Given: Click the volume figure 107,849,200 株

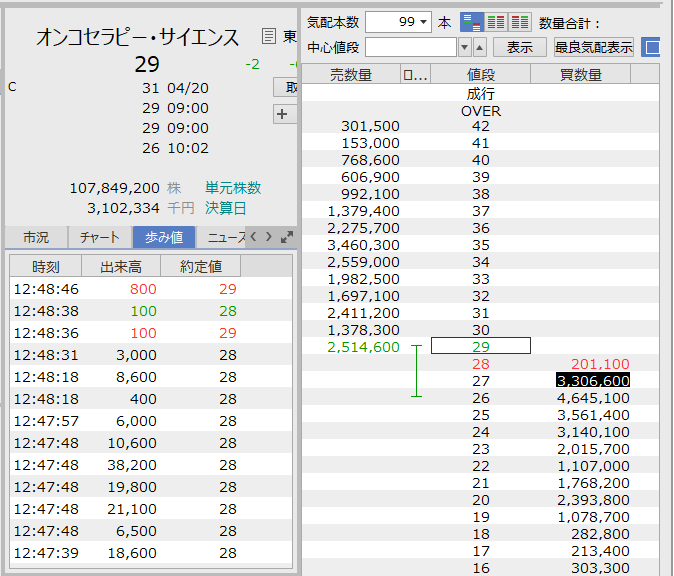Looking at the screenshot, I should 114,188.
